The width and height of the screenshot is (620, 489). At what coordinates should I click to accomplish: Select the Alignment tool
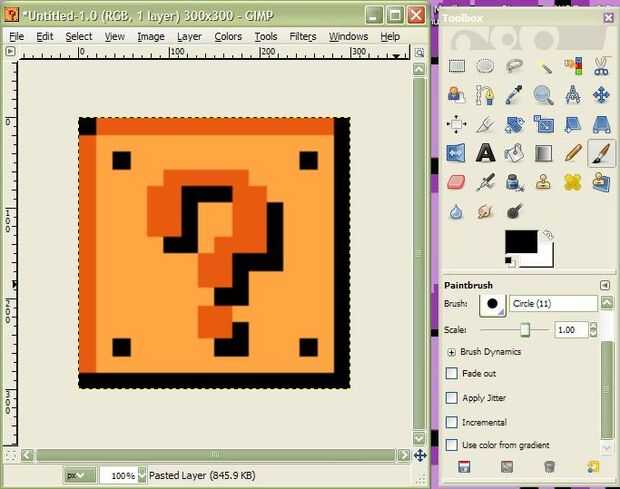[x=456, y=124]
